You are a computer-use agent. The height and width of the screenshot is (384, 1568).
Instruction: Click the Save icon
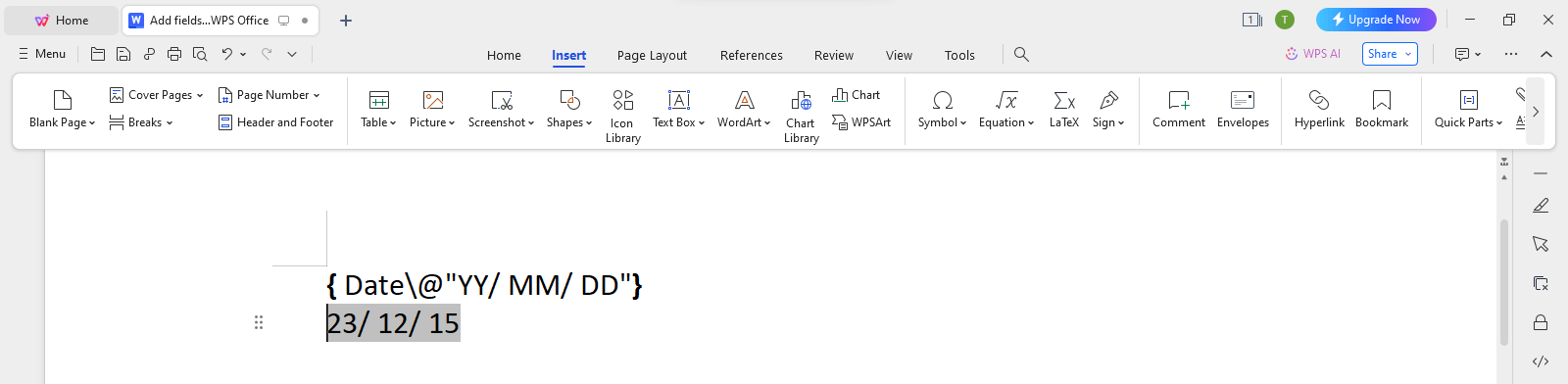tap(123, 54)
